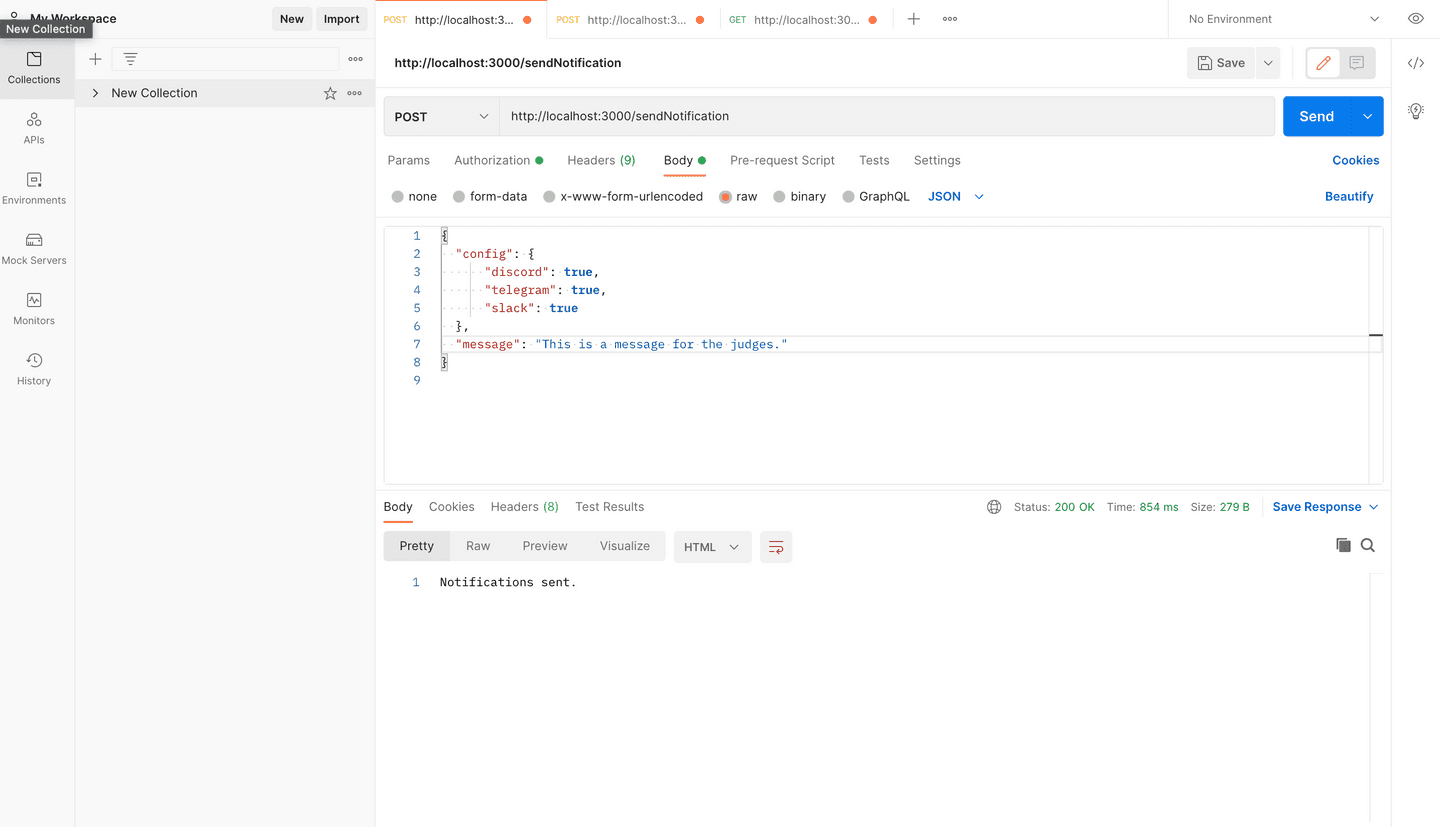Select the 'raw' body type
The height and width of the screenshot is (827, 1440).
[725, 197]
